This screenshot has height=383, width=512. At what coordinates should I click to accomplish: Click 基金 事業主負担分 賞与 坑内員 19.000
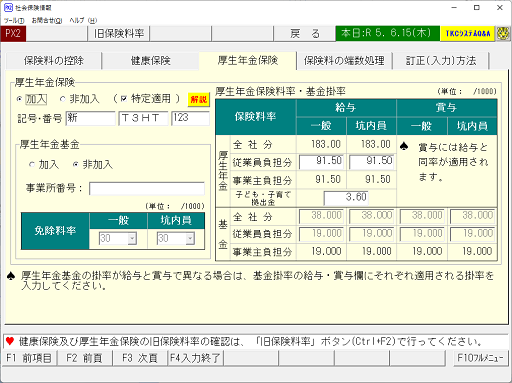click(477, 251)
